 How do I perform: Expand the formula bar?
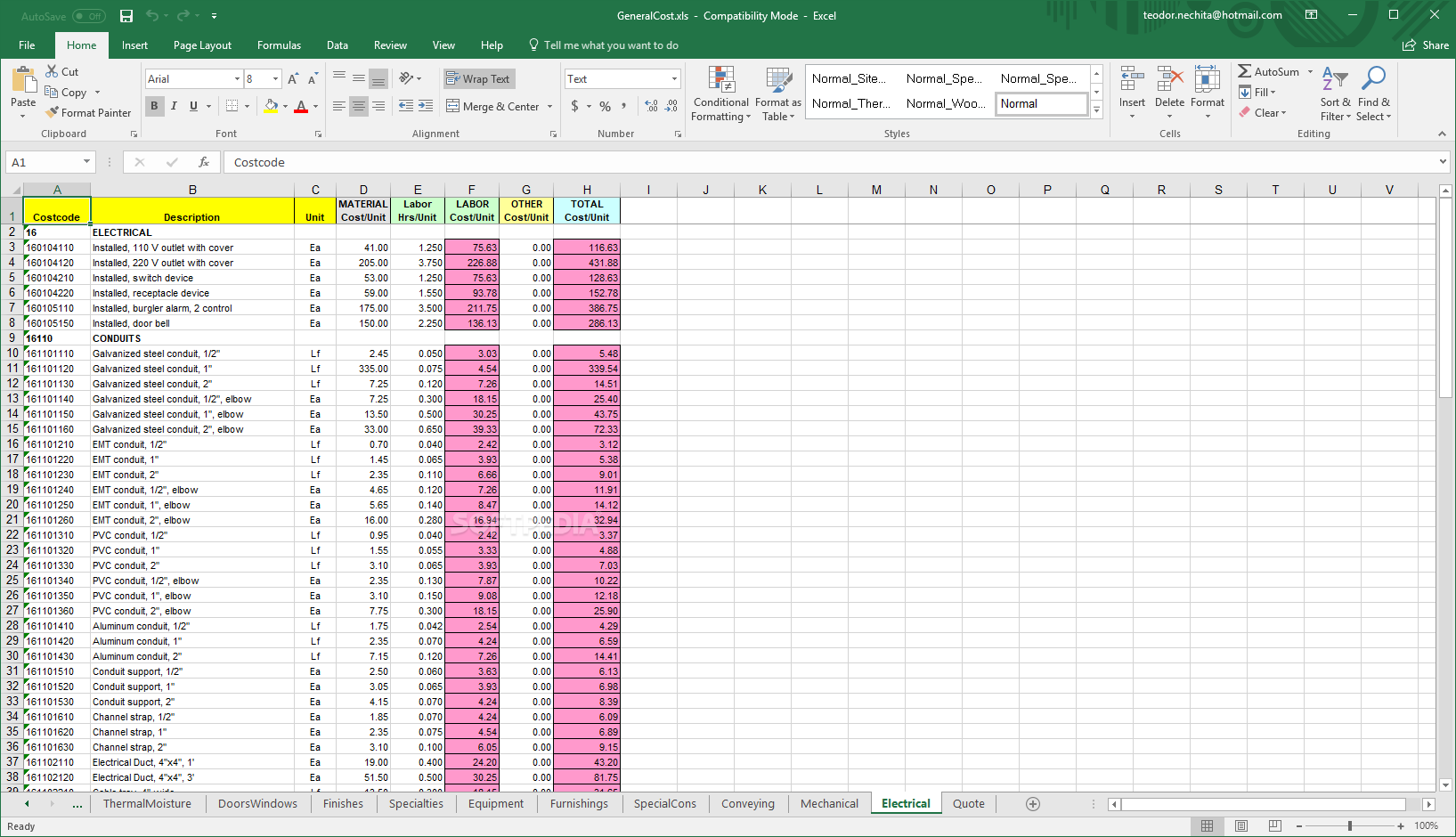click(x=1443, y=162)
